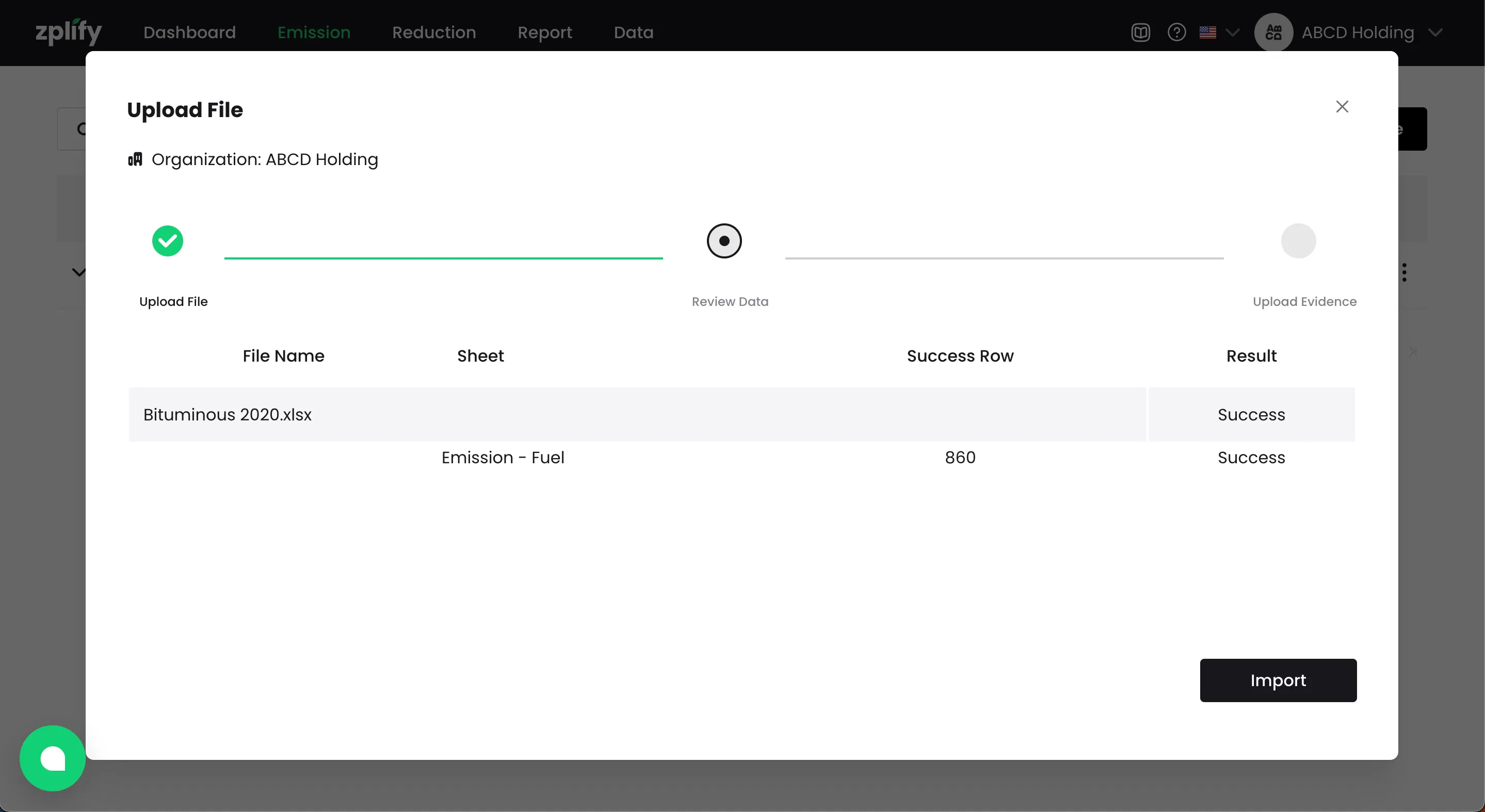This screenshot has height=812, width=1485.
Task: Open the guide book icon
Action: click(1140, 33)
